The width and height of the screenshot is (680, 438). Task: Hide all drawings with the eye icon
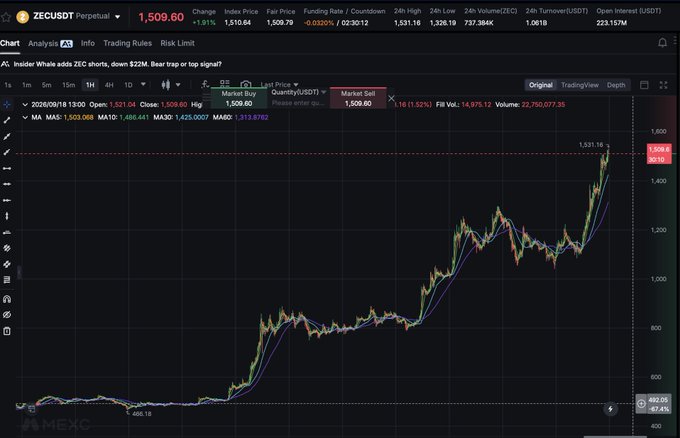(x=7, y=315)
